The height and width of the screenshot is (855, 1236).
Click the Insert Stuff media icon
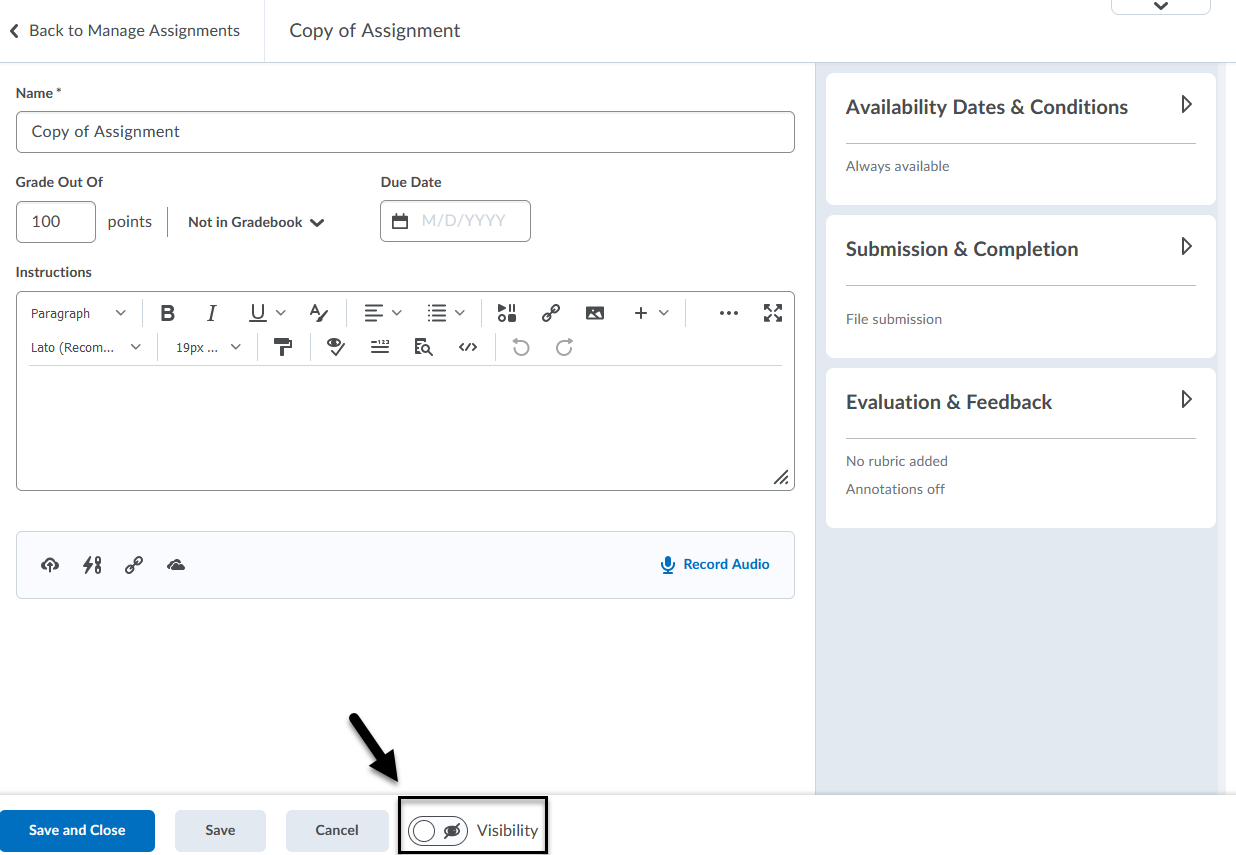click(x=507, y=313)
